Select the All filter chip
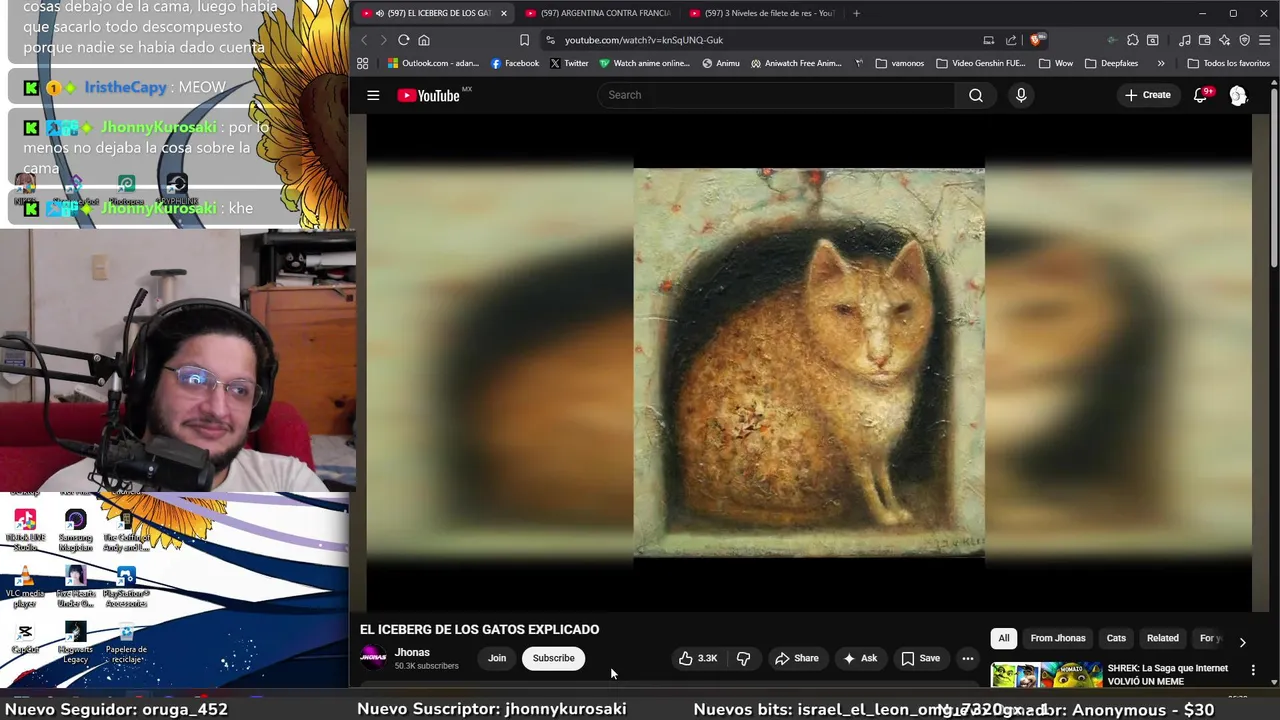Image resolution: width=1280 pixels, height=720 pixels. point(1004,638)
